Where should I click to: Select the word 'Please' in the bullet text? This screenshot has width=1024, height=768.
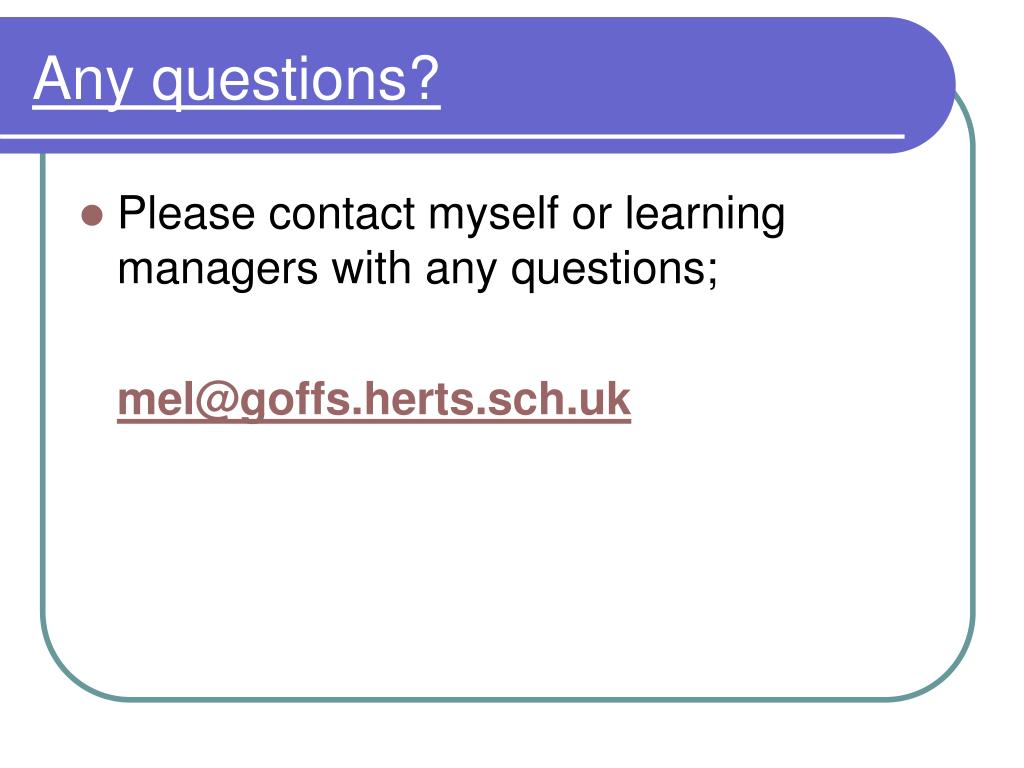186,213
